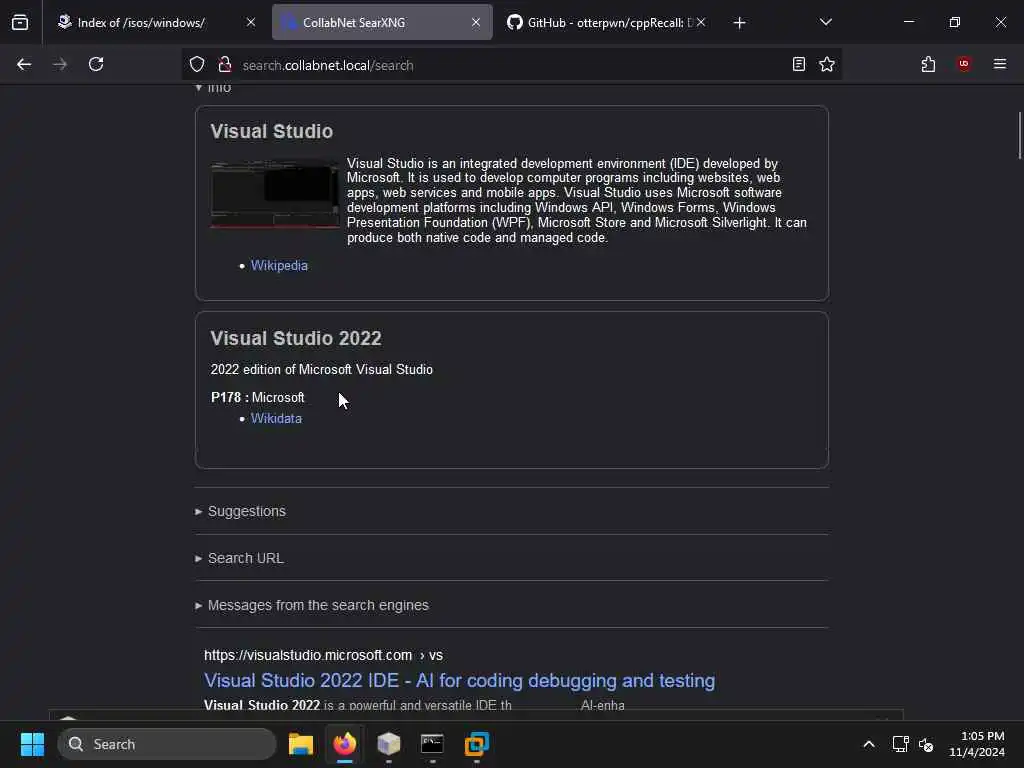Open the tracking protection shield icon
The height and width of the screenshot is (768, 1024).
tap(197, 64)
